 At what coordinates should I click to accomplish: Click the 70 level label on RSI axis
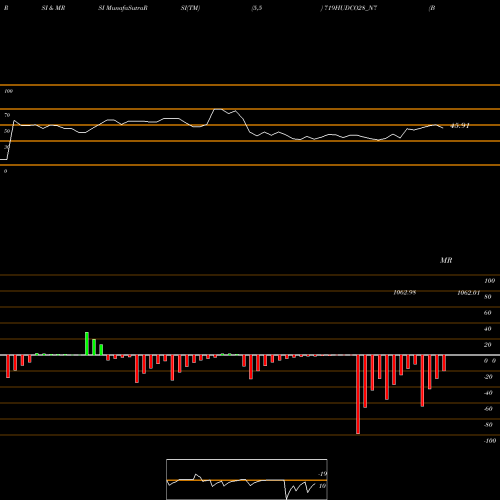tap(7, 115)
